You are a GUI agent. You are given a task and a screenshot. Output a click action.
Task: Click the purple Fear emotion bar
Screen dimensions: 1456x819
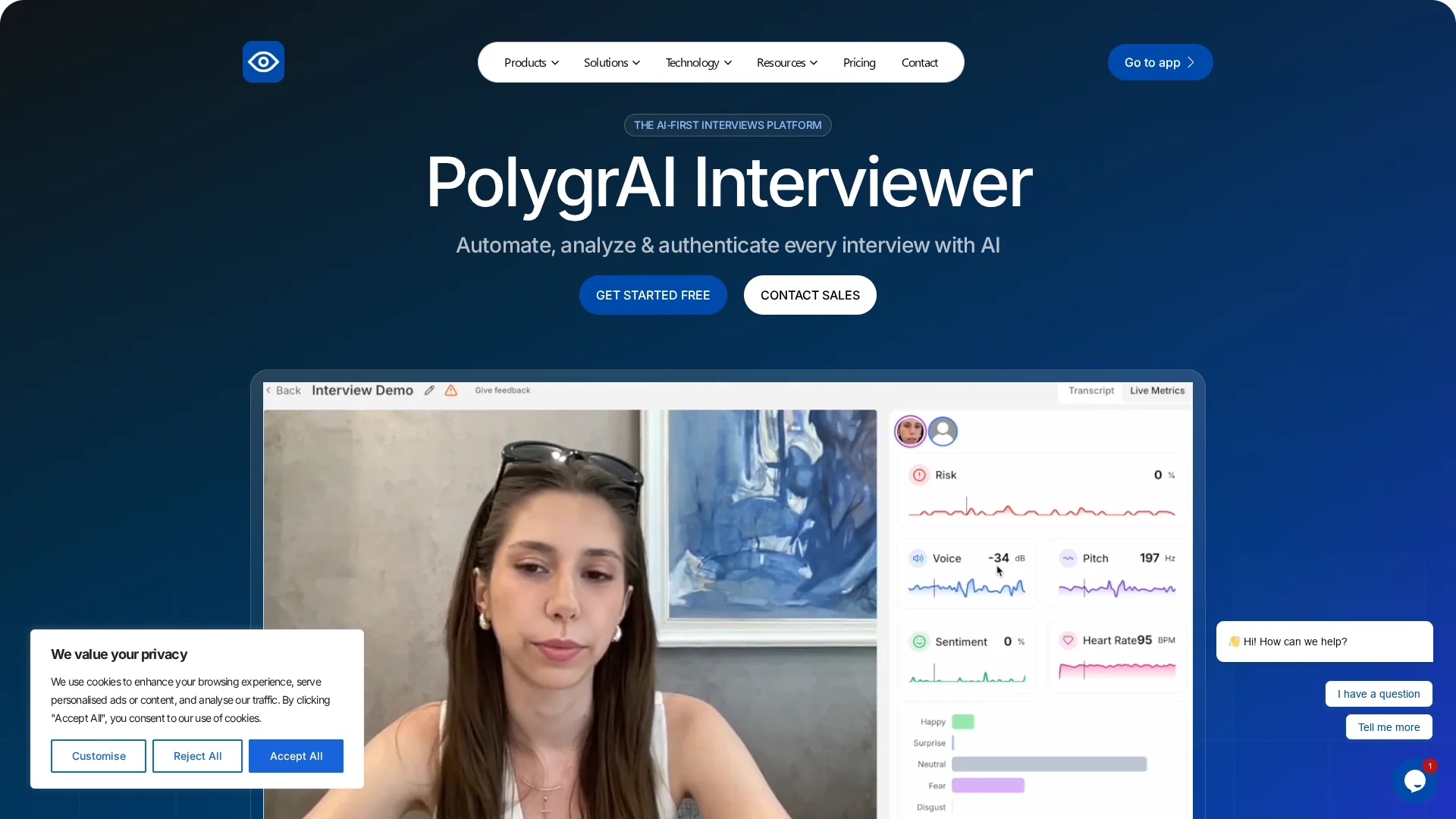coord(988,786)
